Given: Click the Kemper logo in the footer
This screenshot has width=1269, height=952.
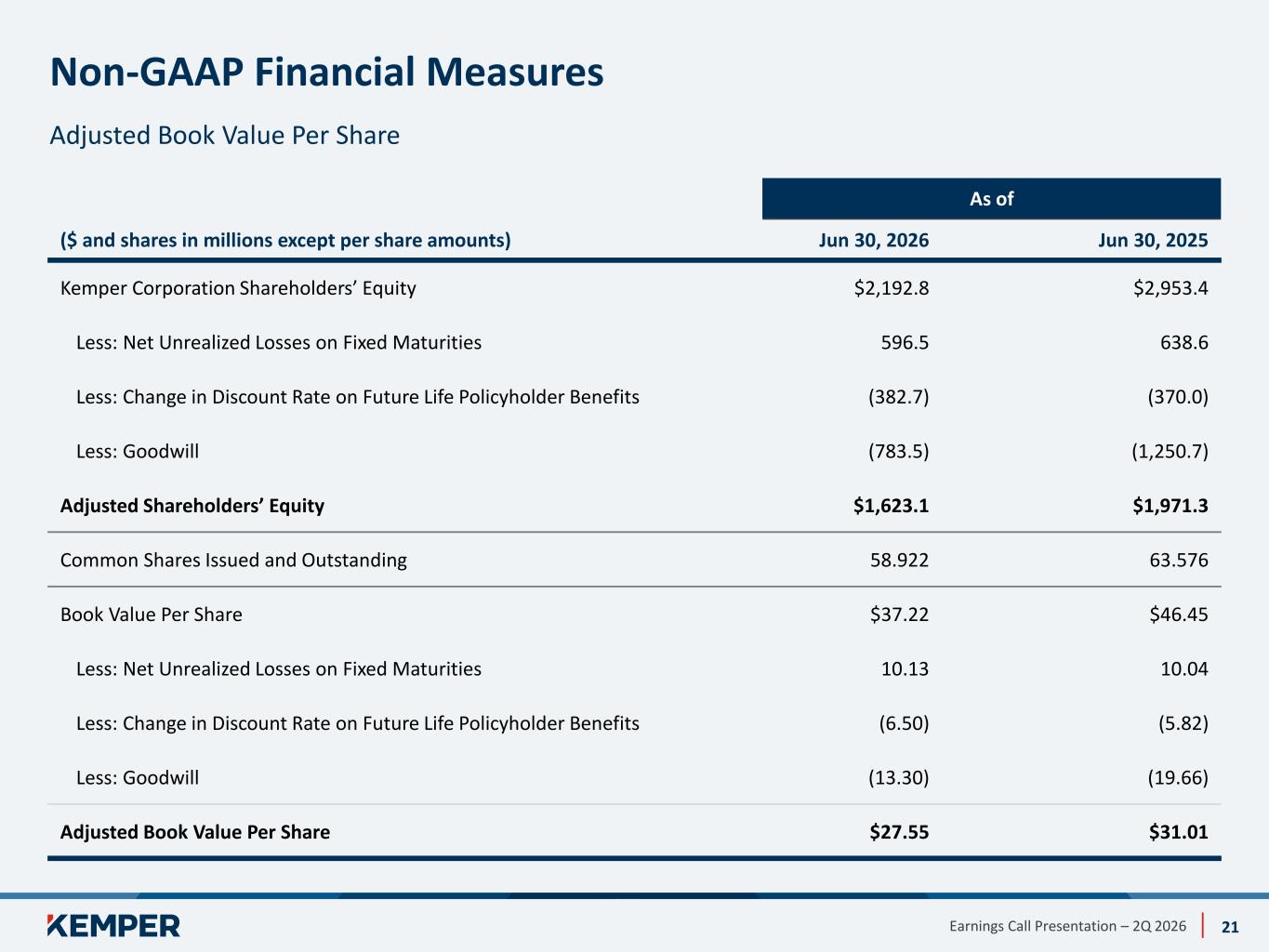Looking at the screenshot, I should tap(113, 925).
